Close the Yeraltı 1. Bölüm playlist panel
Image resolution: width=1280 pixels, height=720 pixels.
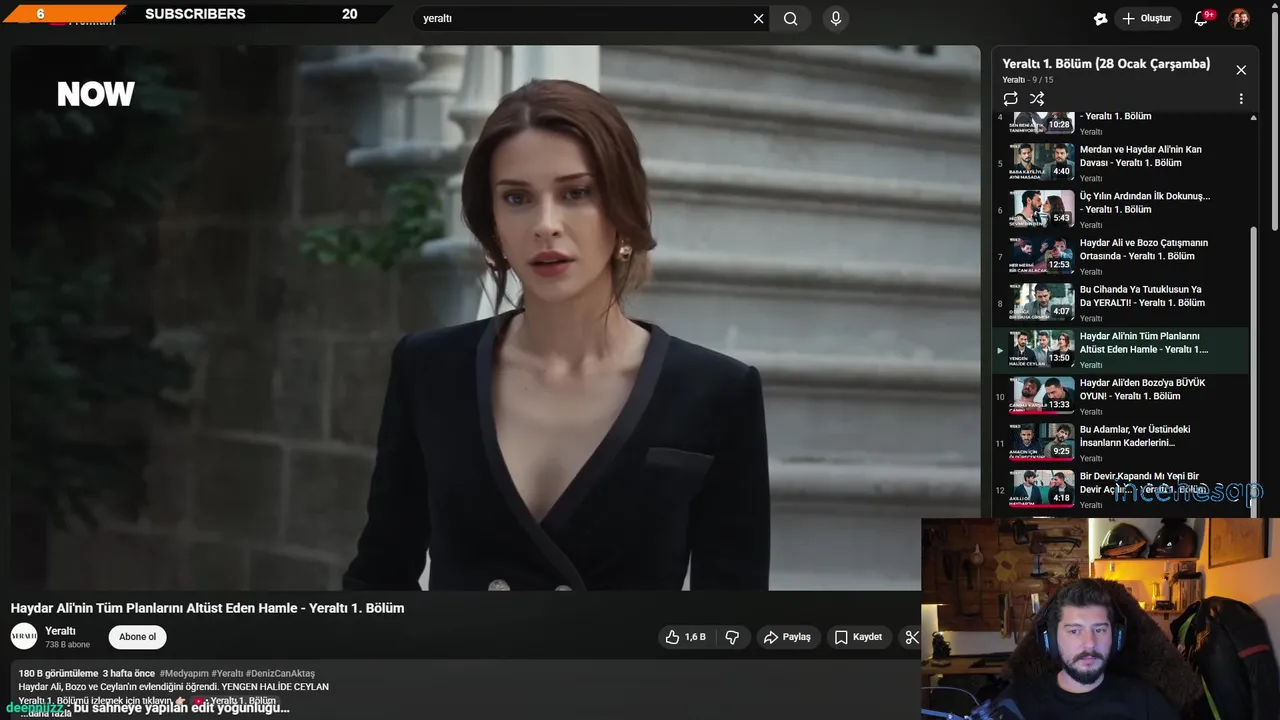[1241, 70]
